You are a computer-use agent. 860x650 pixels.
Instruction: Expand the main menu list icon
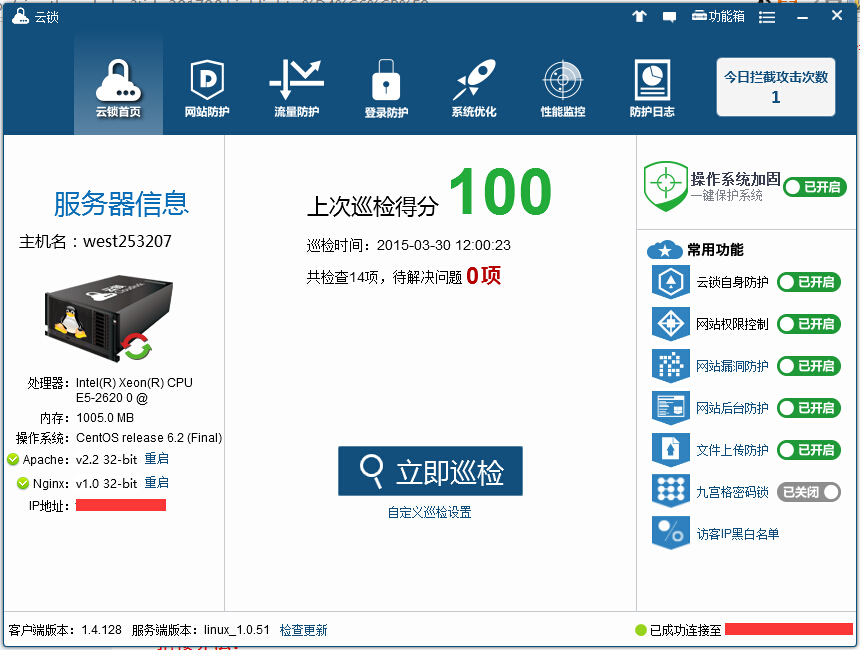pyautogui.click(x=767, y=17)
